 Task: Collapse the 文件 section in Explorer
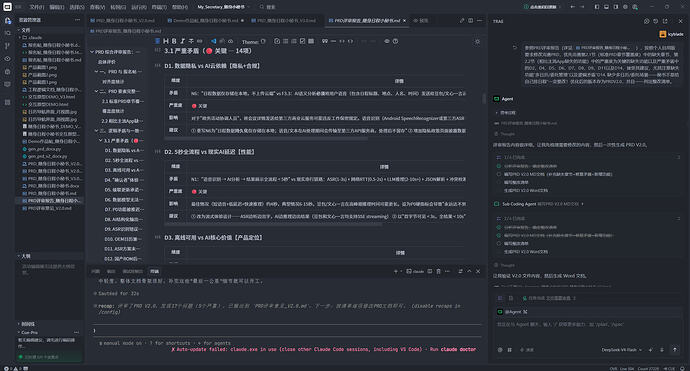coord(19,30)
